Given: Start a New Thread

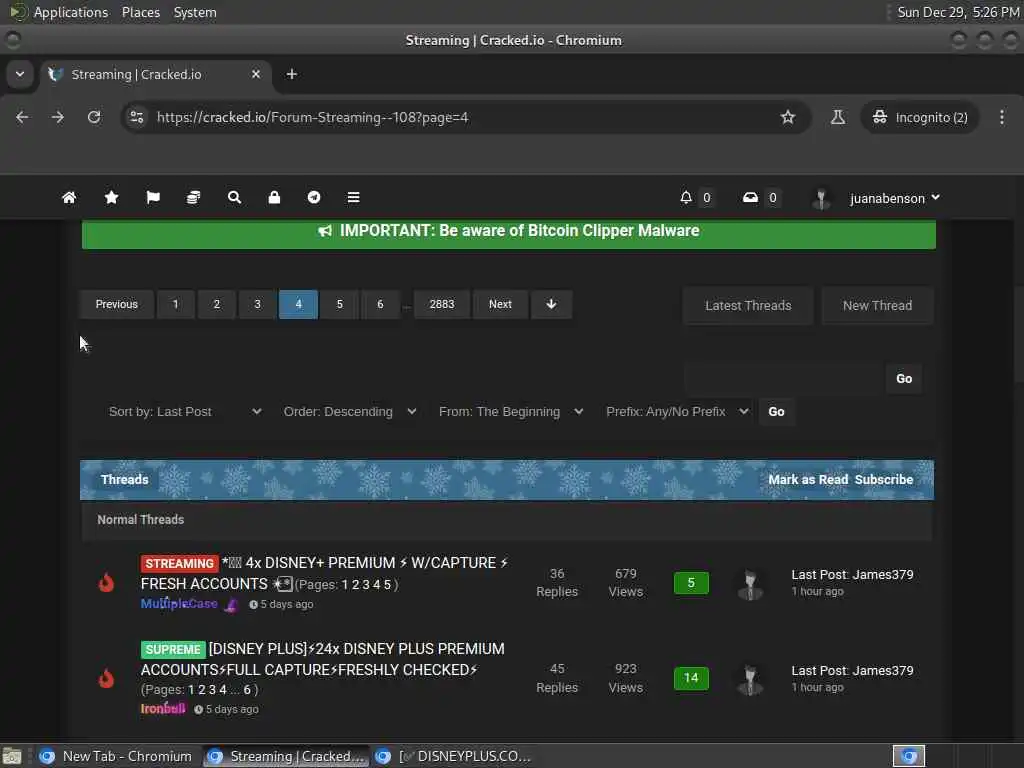Looking at the screenshot, I should [x=877, y=305].
